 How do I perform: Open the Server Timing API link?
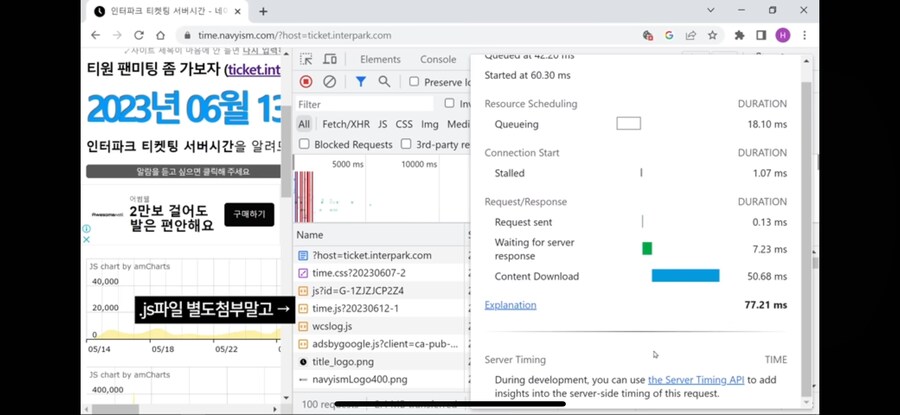(x=696, y=379)
